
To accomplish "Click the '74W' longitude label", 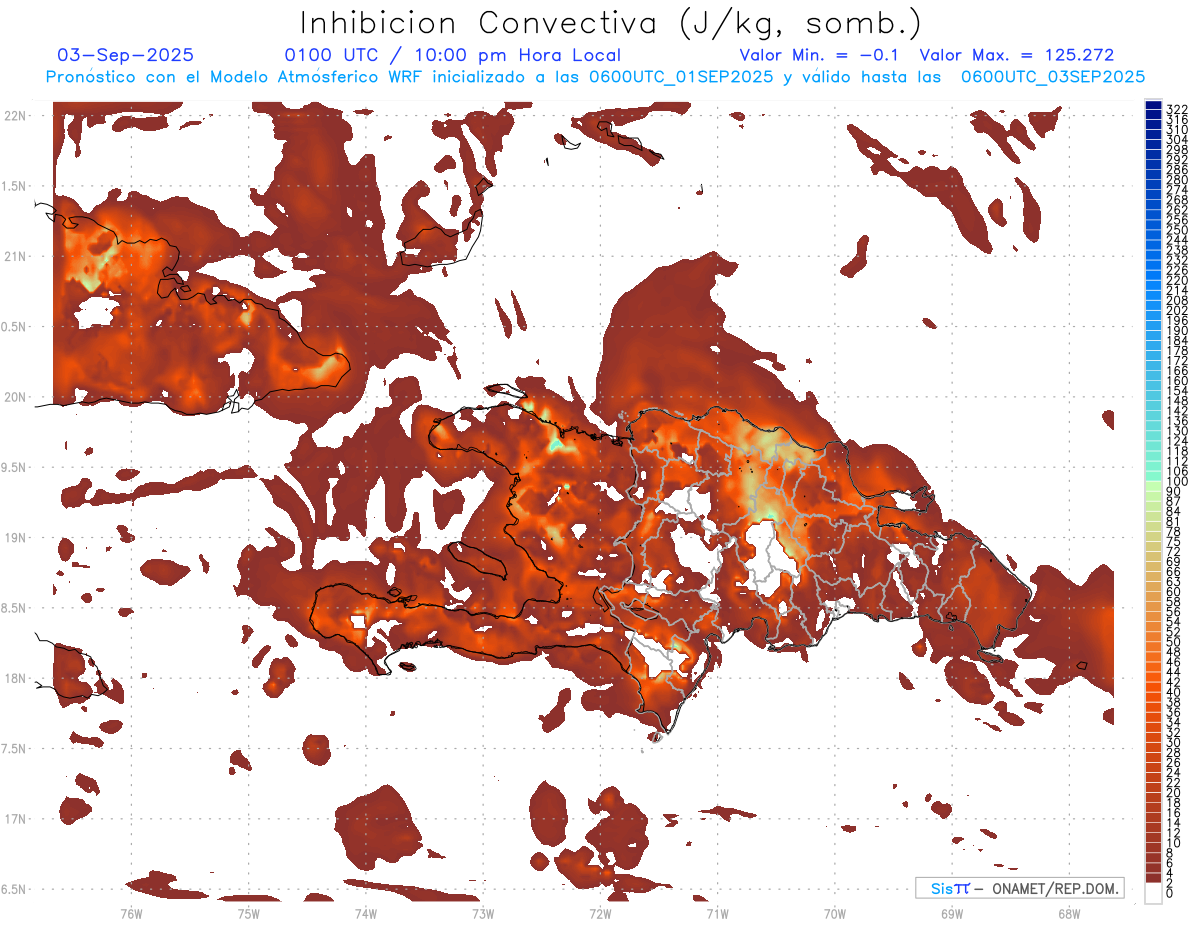I will tap(365, 913).
